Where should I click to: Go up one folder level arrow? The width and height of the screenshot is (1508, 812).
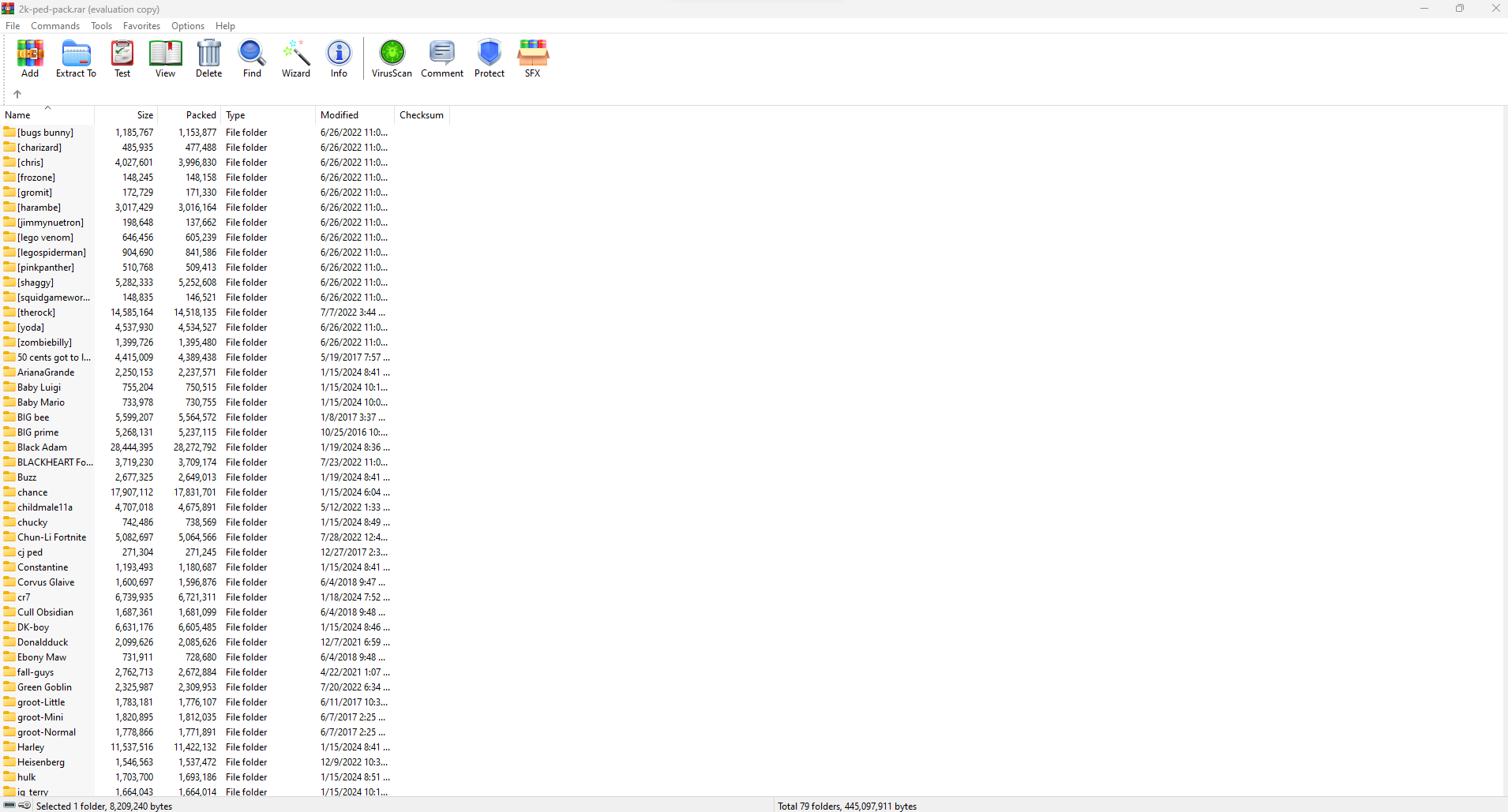17,94
